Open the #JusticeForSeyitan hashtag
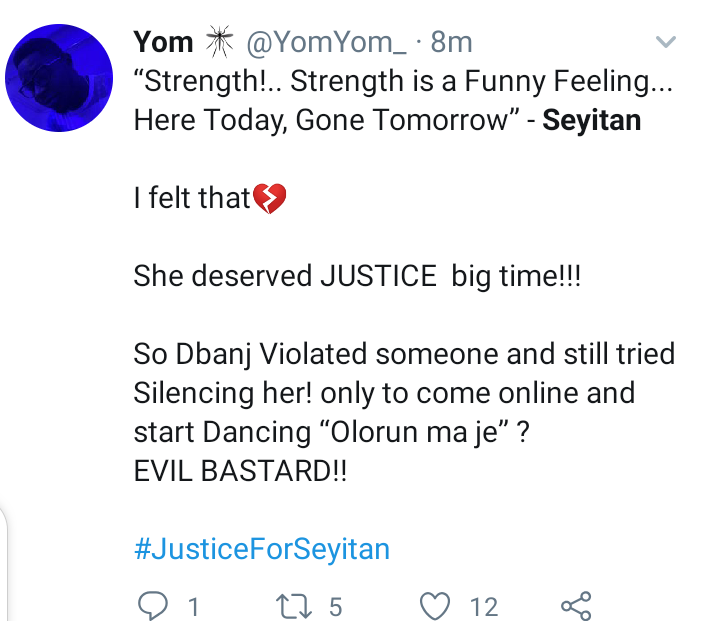Screen dimensions: 701x621 (x=261, y=548)
